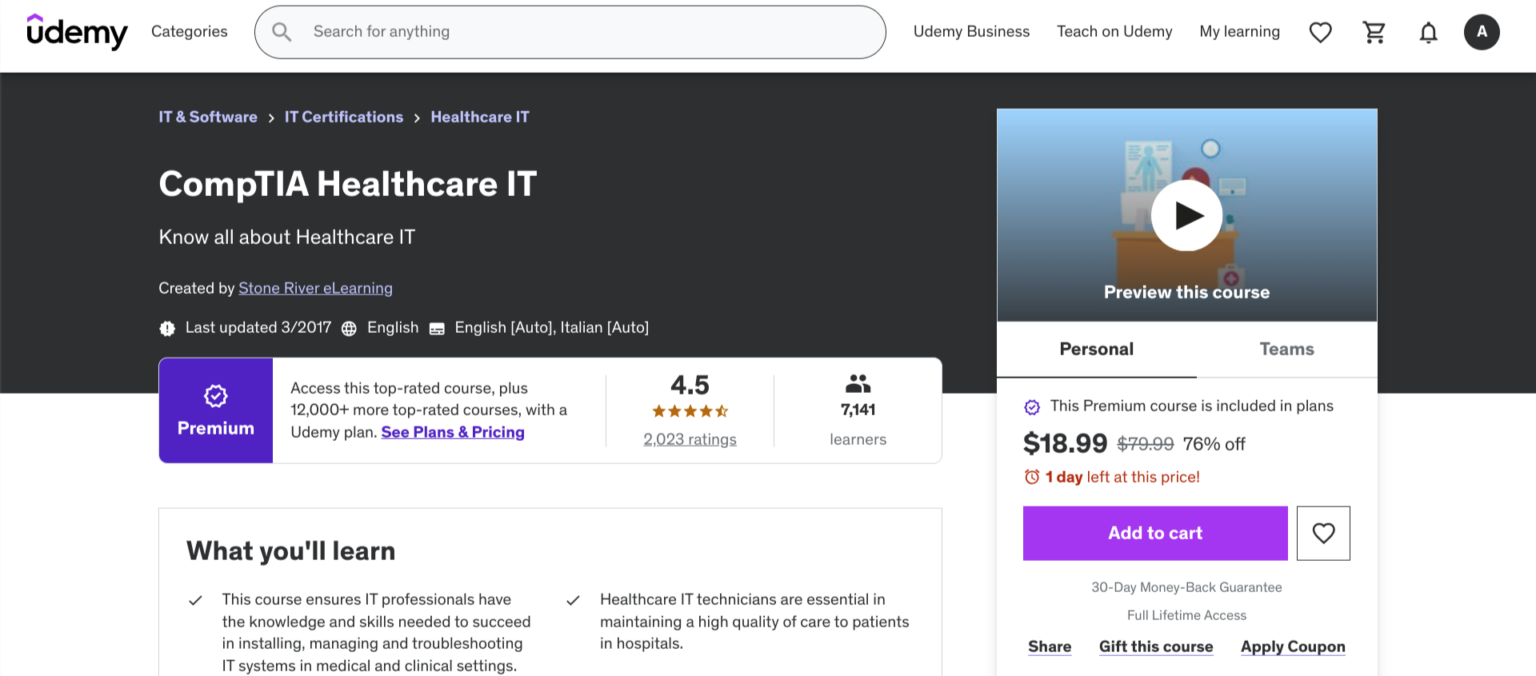The width and height of the screenshot is (1536, 676).
Task: Open See Plans & Pricing
Action: tap(452, 431)
